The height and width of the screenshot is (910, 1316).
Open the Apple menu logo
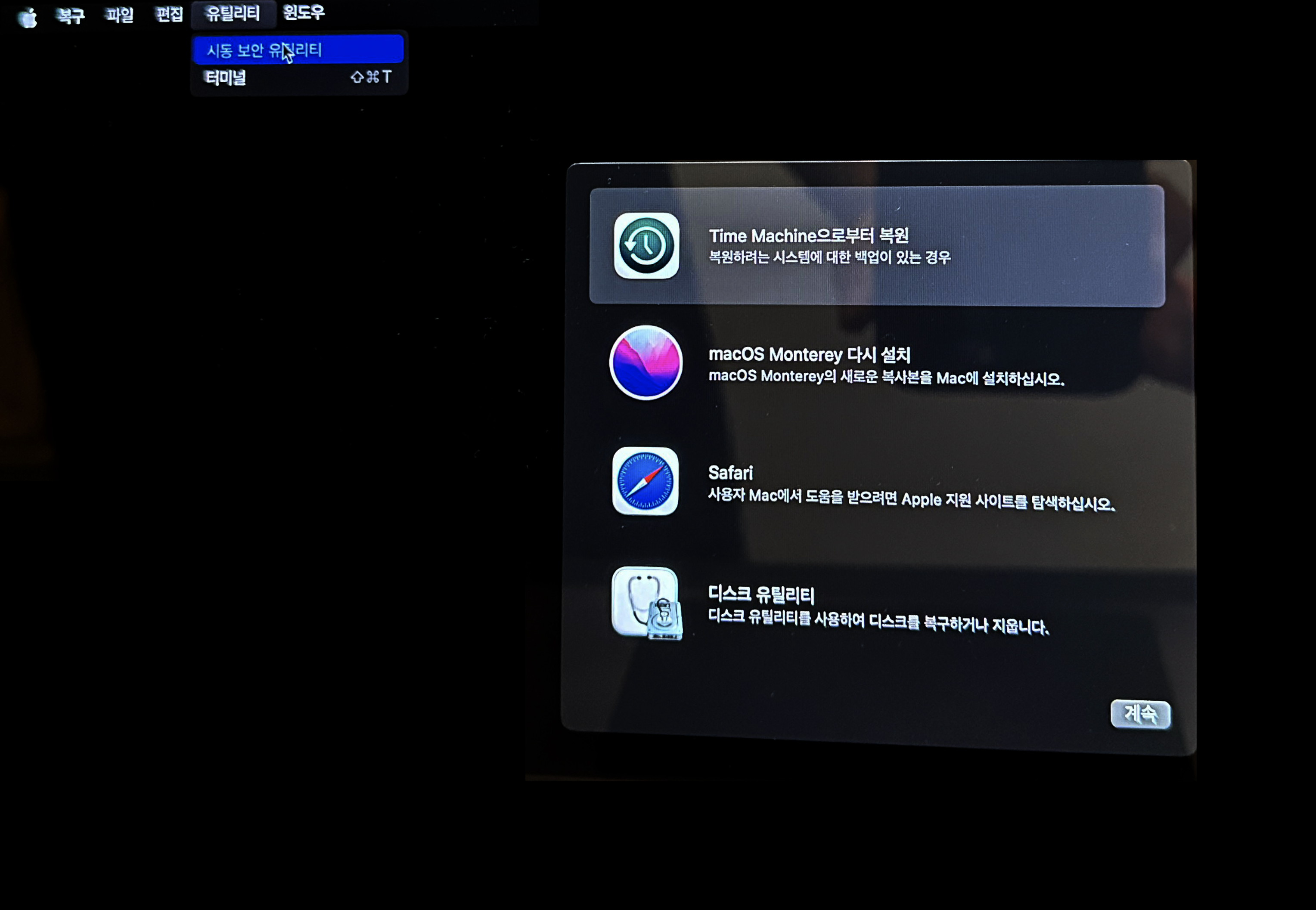tap(27, 18)
